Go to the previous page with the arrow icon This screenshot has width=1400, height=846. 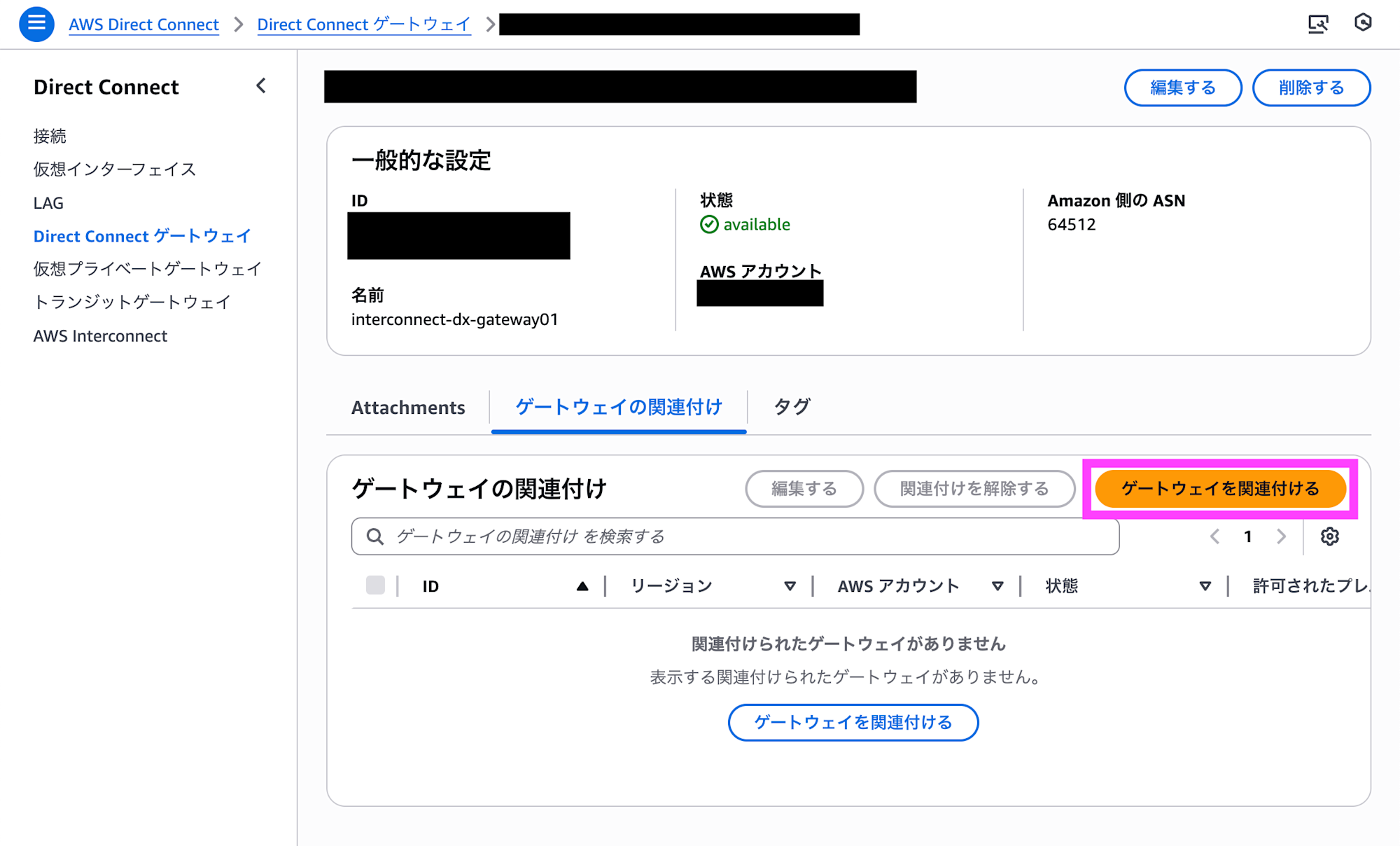pos(1214,536)
